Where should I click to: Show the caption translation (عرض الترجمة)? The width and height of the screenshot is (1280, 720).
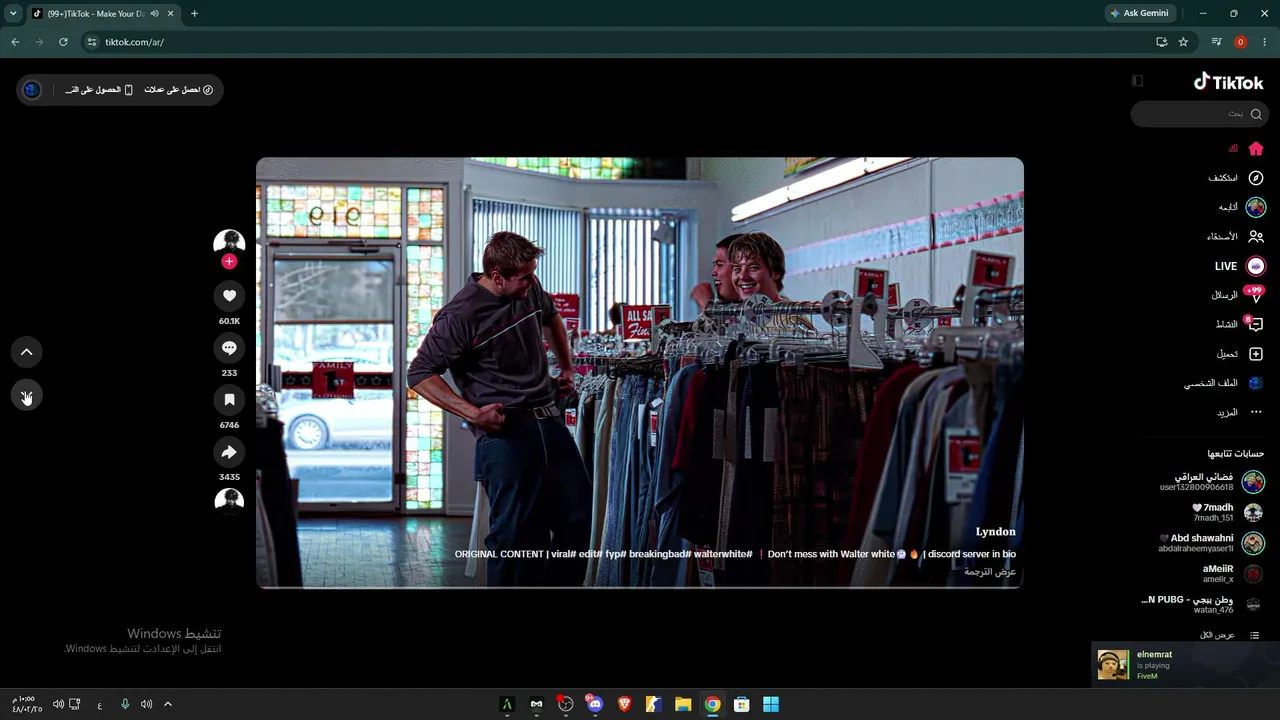[990, 572]
